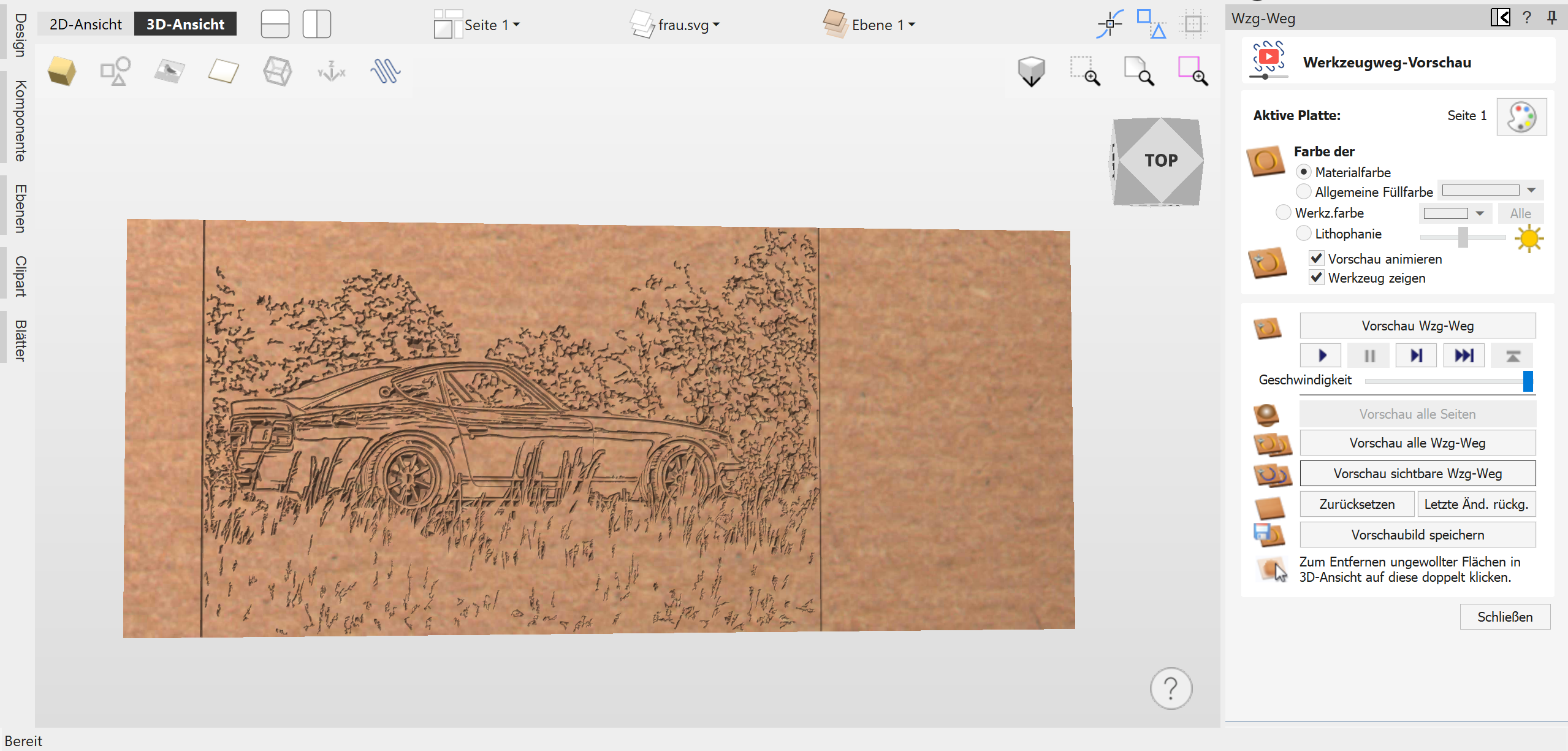Click the shapes vector visibility icon
The height and width of the screenshot is (751, 1568).
(x=115, y=72)
